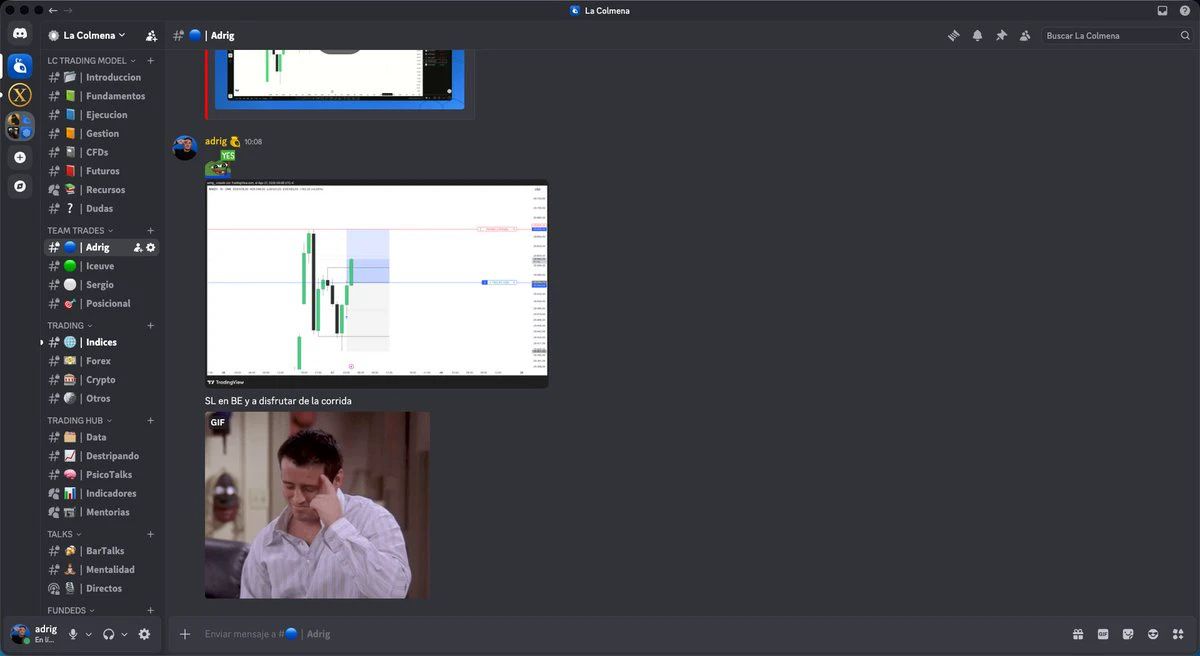Screen dimensions: 1200x656
Task: Open the Indices channel
Action: point(101,342)
